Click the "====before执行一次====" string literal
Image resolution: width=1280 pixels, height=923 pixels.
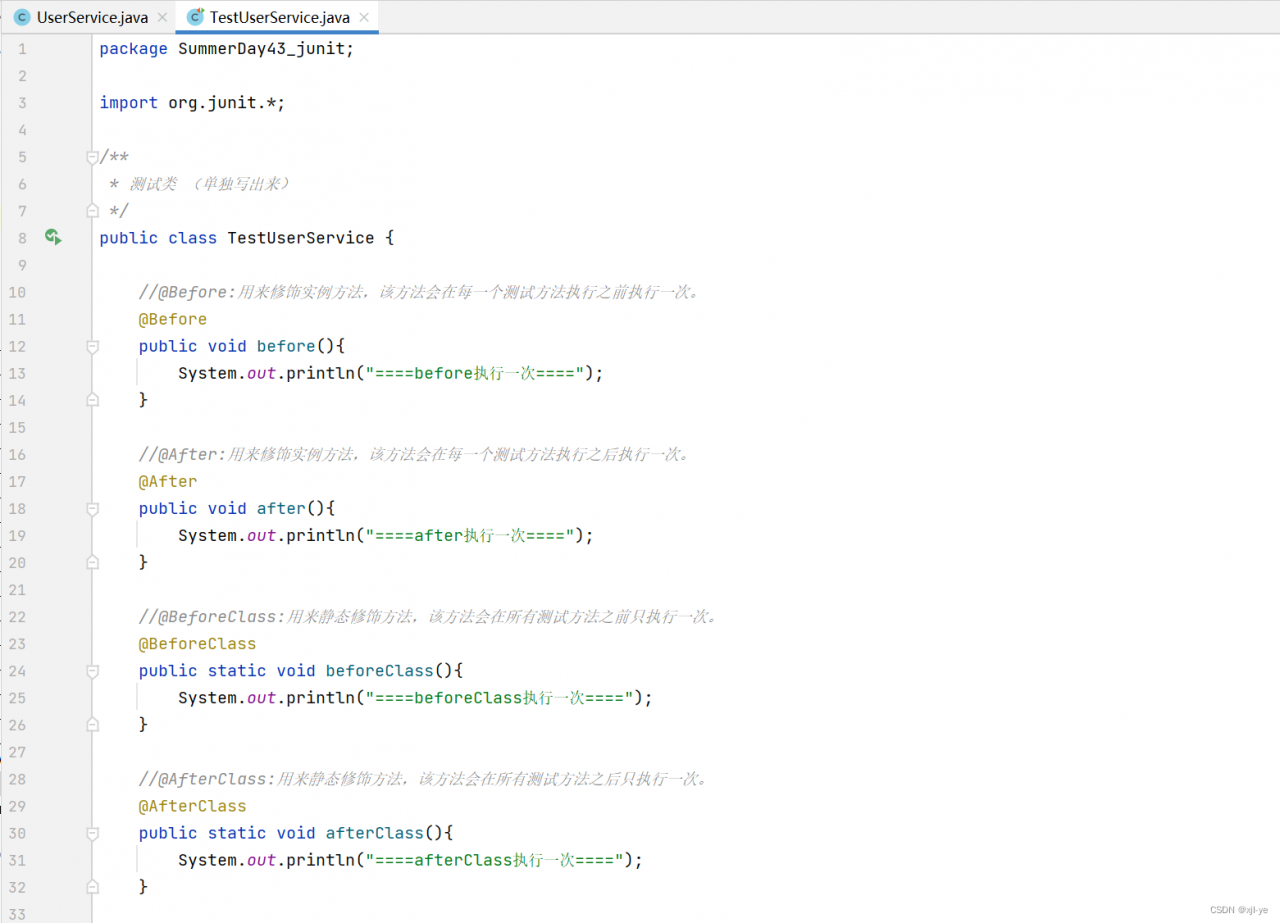(475, 373)
